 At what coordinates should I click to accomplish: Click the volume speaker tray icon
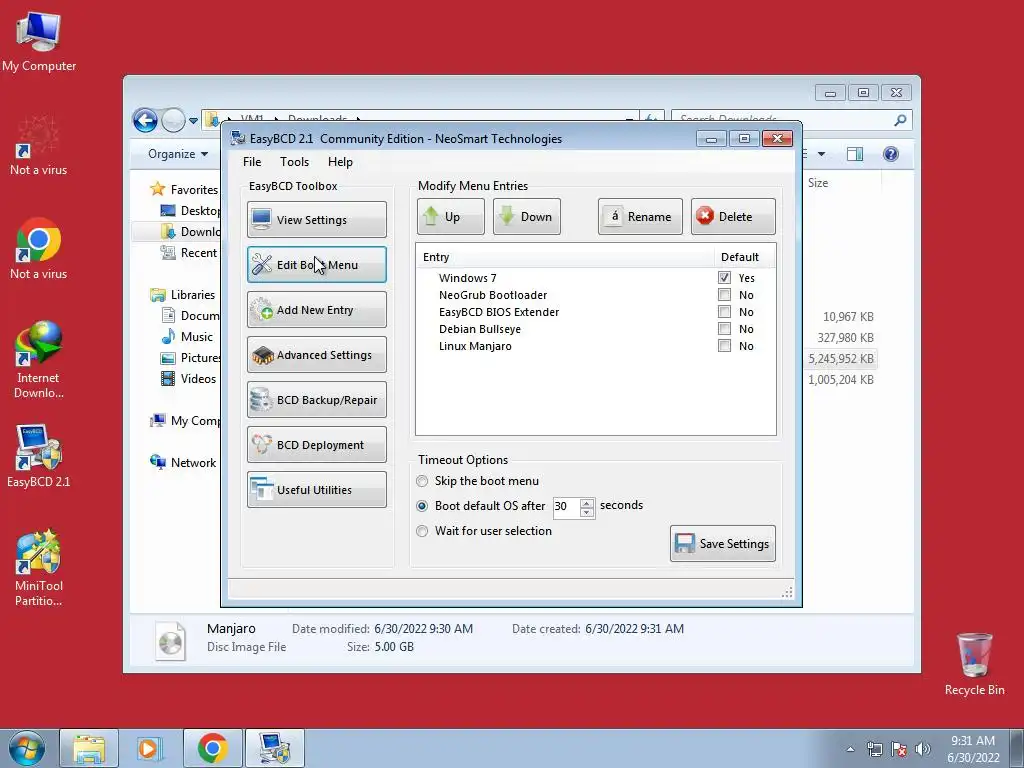click(922, 749)
